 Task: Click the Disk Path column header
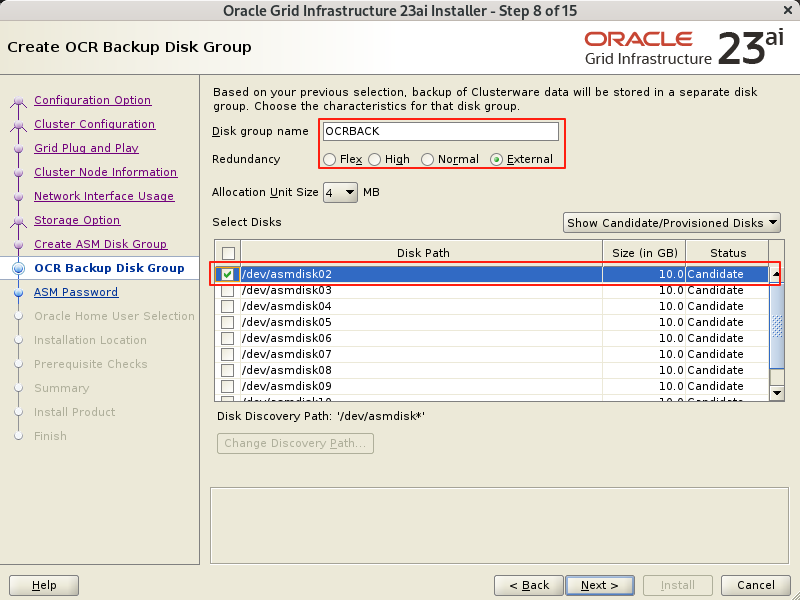pyautogui.click(x=422, y=253)
